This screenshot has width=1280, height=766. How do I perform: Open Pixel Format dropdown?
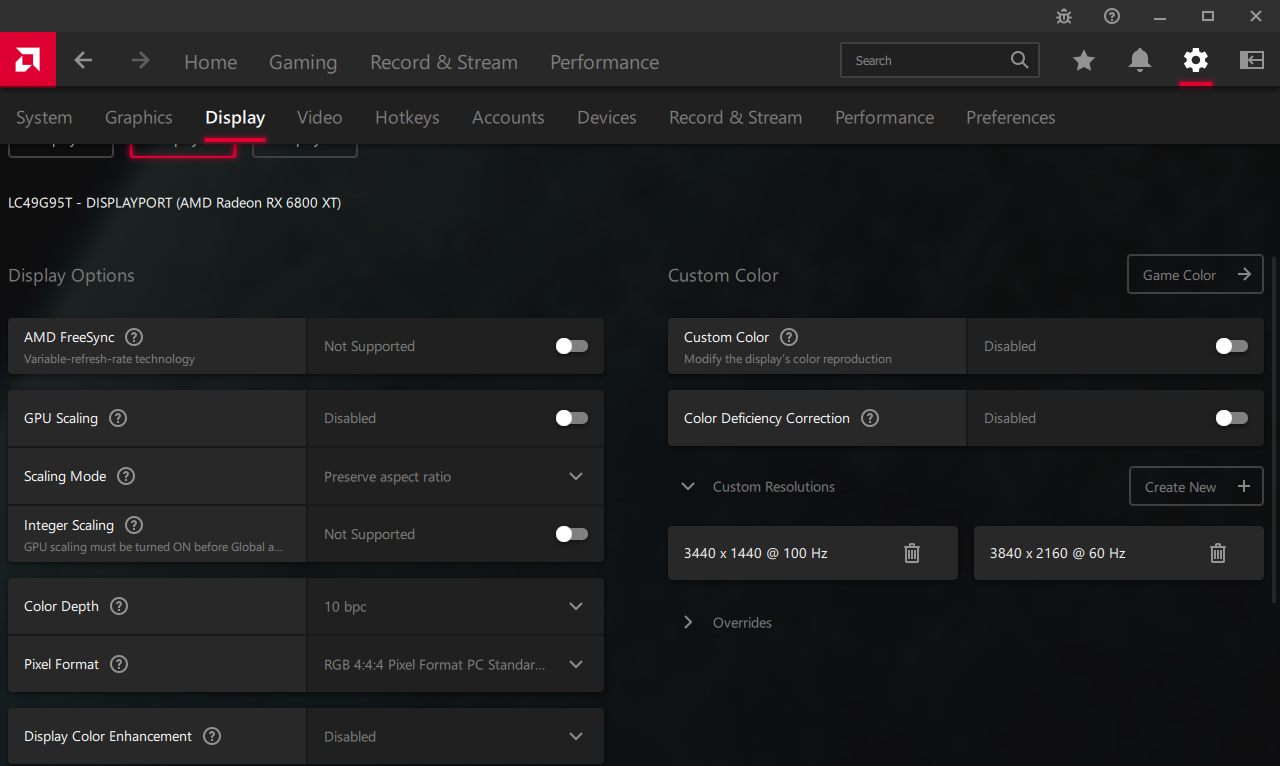pyautogui.click(x=456, y=664)
